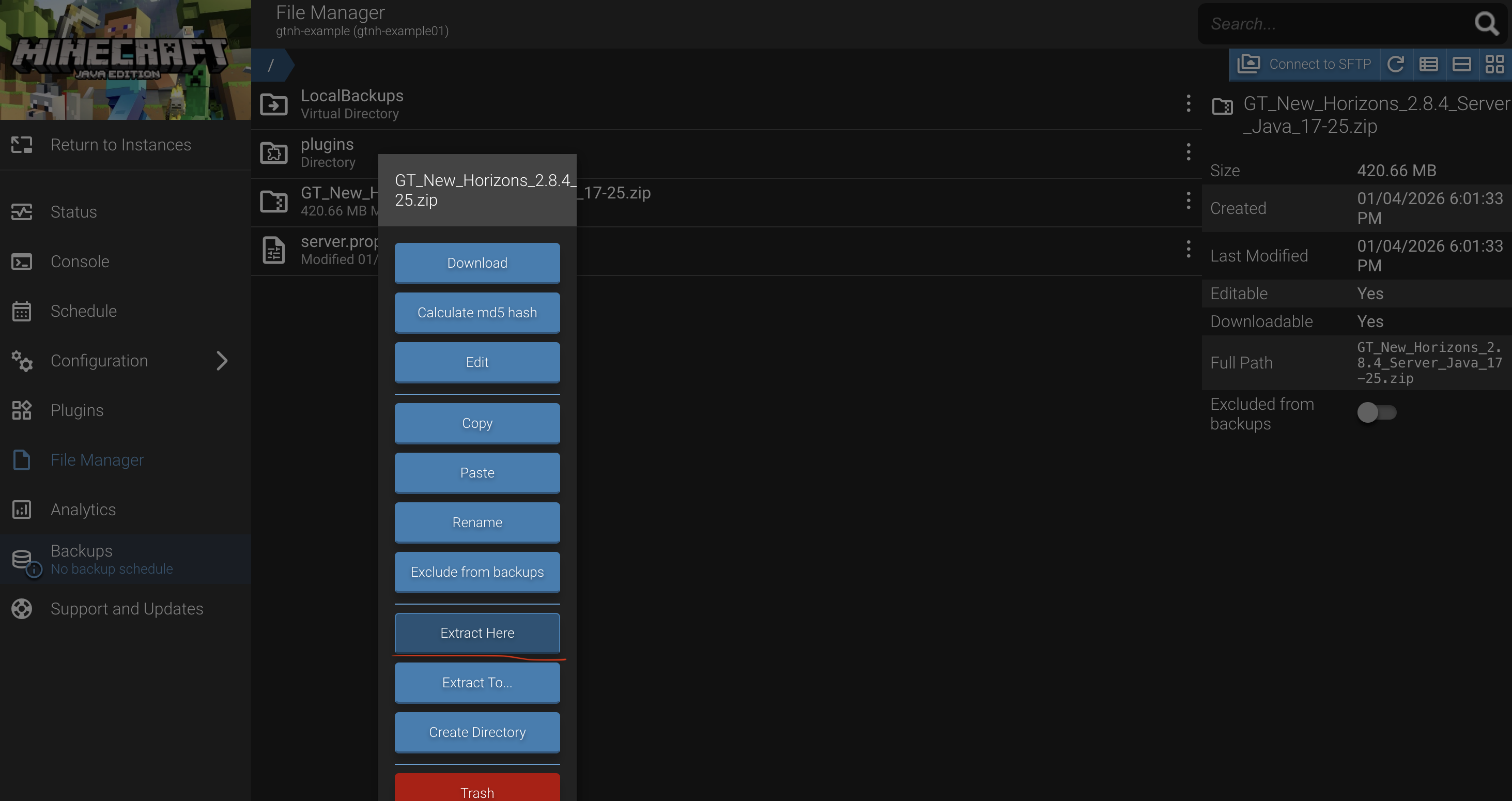Viewport: 1512px width, 801px height.
Task: Click the server.properties file icon
Action: coord(274,251)
